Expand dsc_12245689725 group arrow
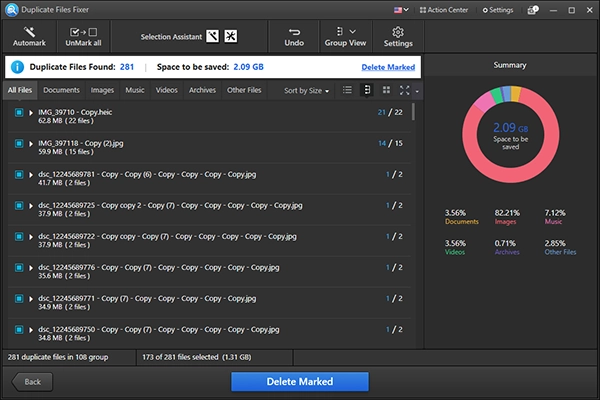The height and width of the screenshot is (400, 600). [x=31, y=206]
